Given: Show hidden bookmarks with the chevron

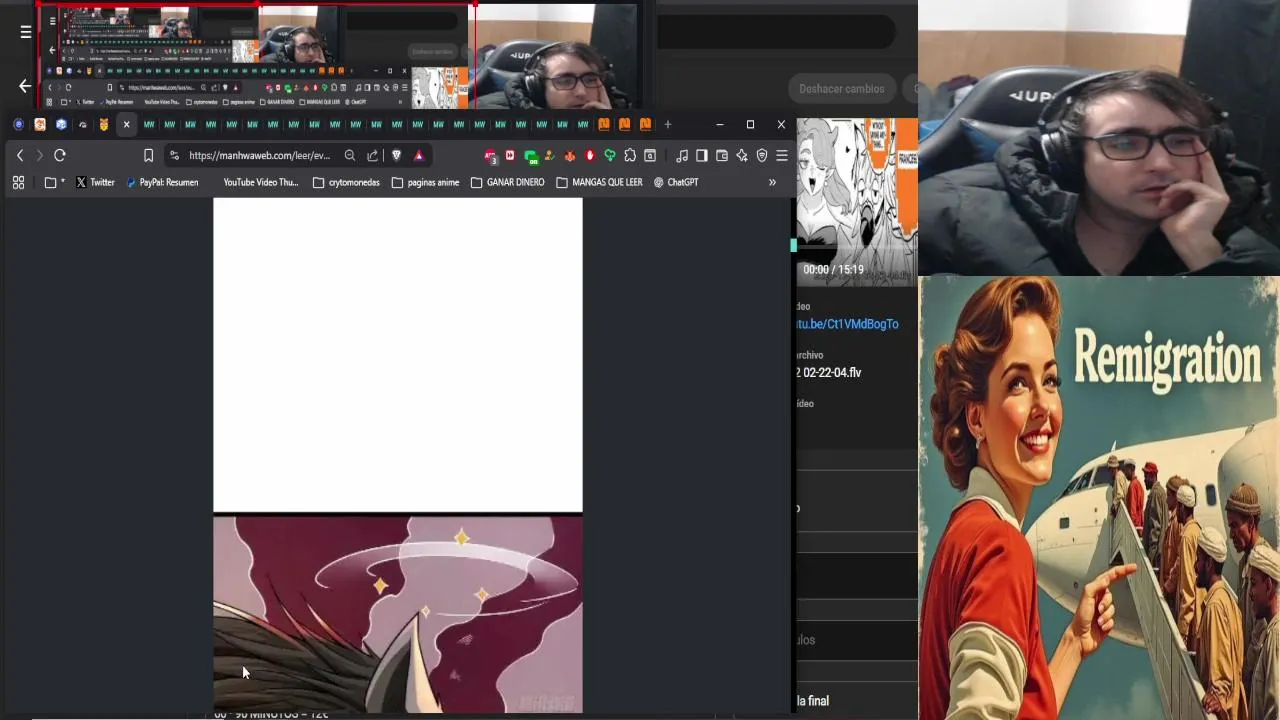Looking at the screenshot, I should [x=772, y=182].
